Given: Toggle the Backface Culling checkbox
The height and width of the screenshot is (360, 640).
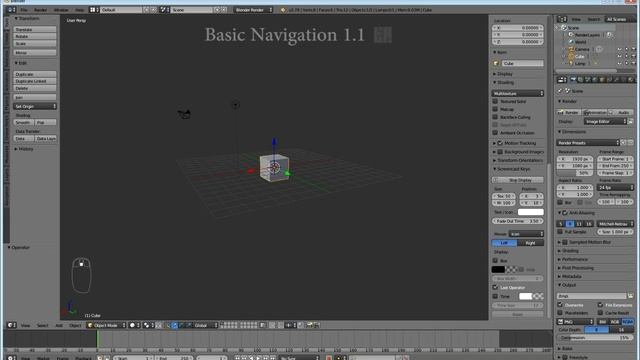Looking at the screenshot, I should coord(496,117).
